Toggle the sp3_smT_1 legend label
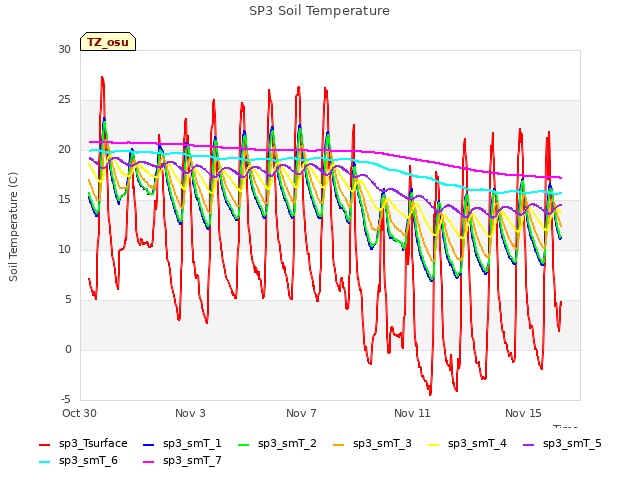 click(192, 444)
